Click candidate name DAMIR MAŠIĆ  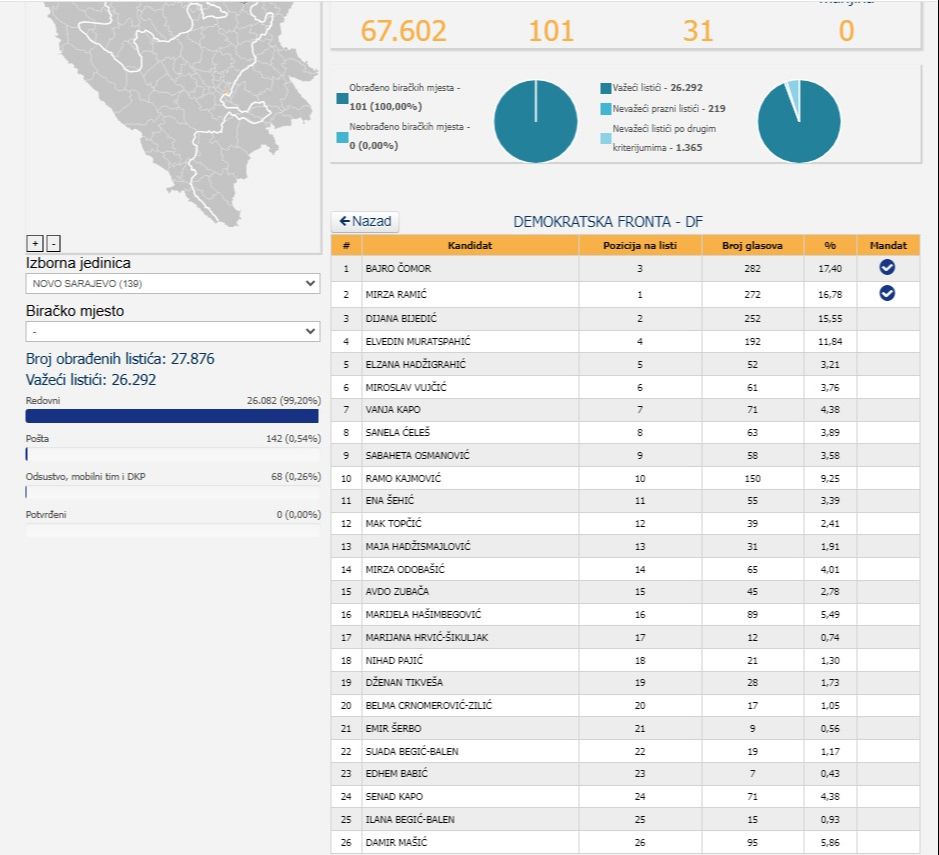click(396, 843)
